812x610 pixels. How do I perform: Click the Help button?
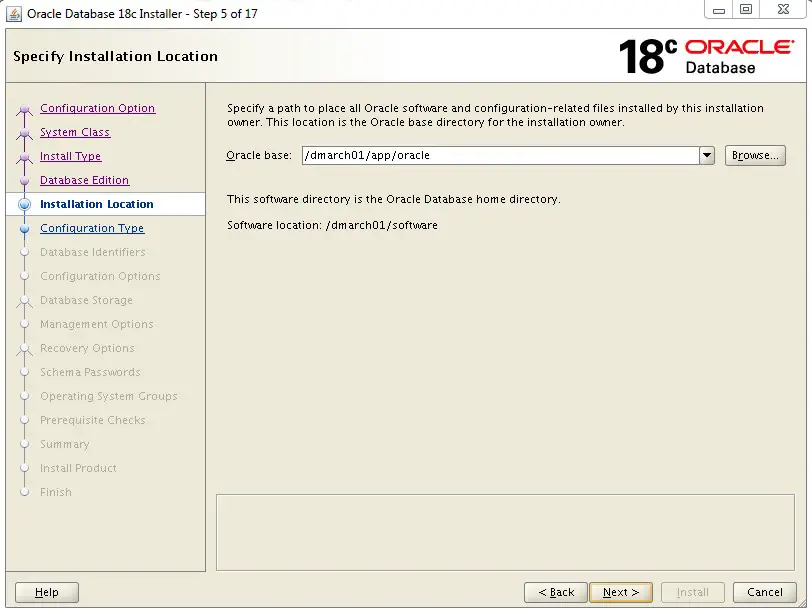pos(47,592)
